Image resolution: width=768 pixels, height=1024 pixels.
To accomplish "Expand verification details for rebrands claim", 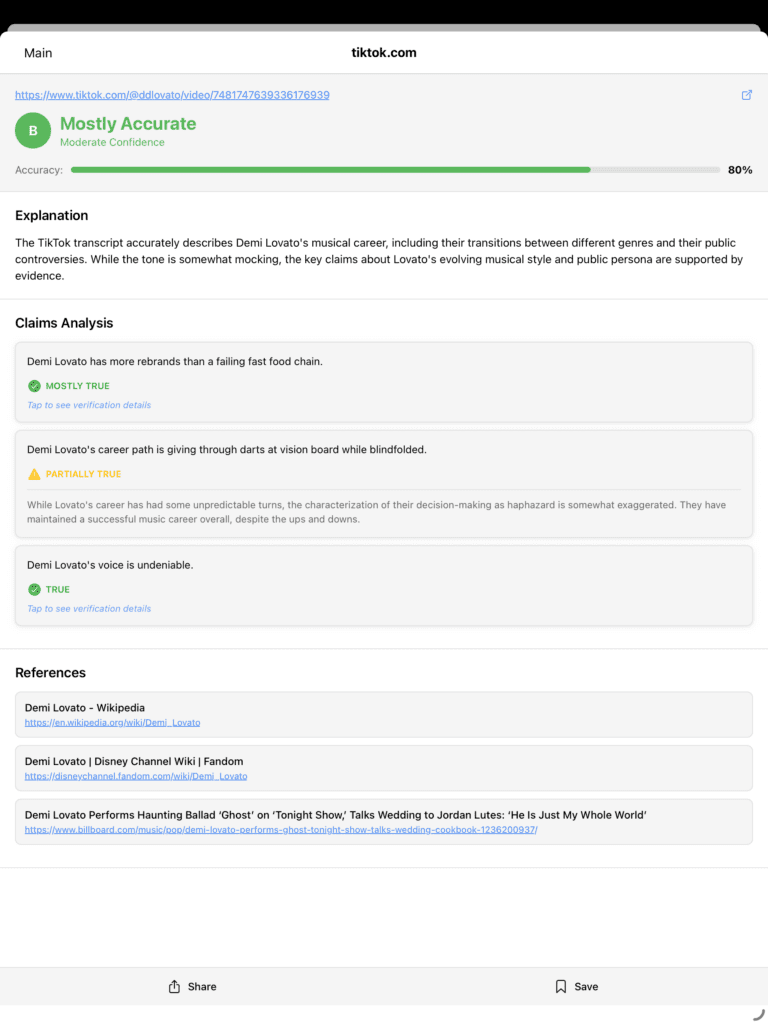I will [x=89, y=405].
